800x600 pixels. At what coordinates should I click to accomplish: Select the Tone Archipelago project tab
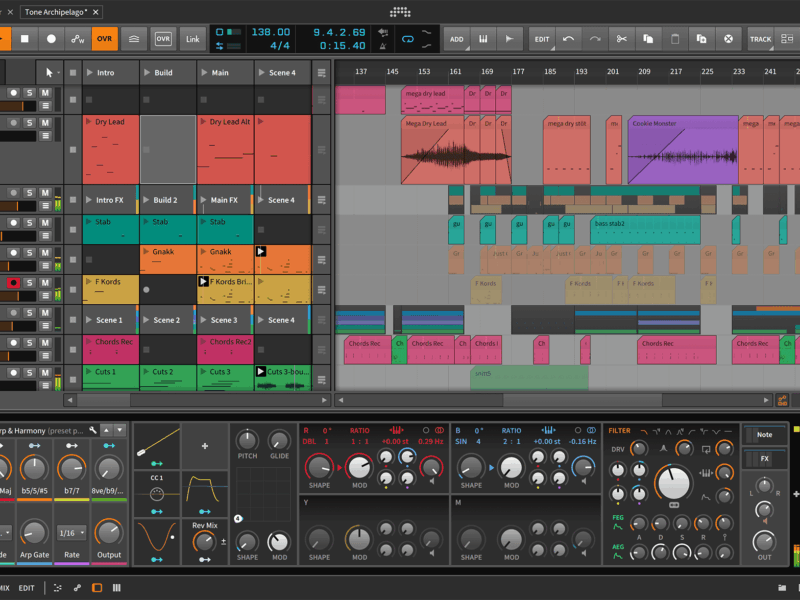[55, 11]
